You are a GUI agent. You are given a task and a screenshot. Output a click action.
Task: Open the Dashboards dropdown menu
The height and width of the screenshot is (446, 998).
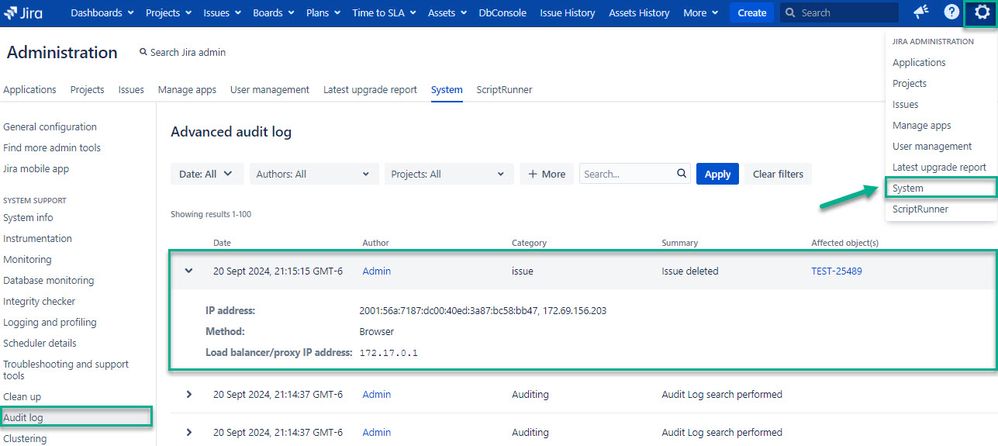pyautogui.click(x=102, y=13)
